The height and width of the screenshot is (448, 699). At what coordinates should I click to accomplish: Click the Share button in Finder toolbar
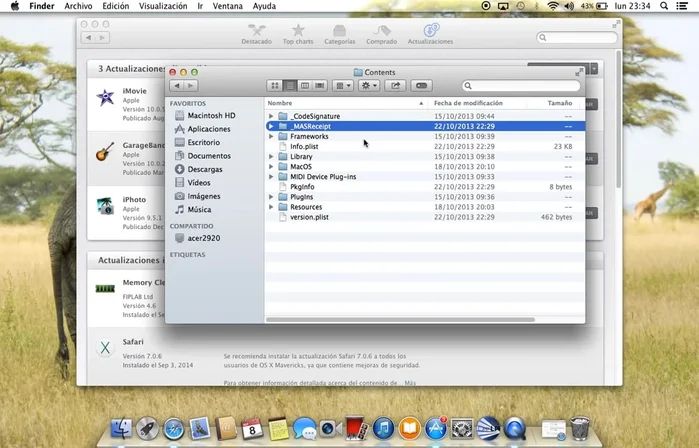click(x=395, y=86)
